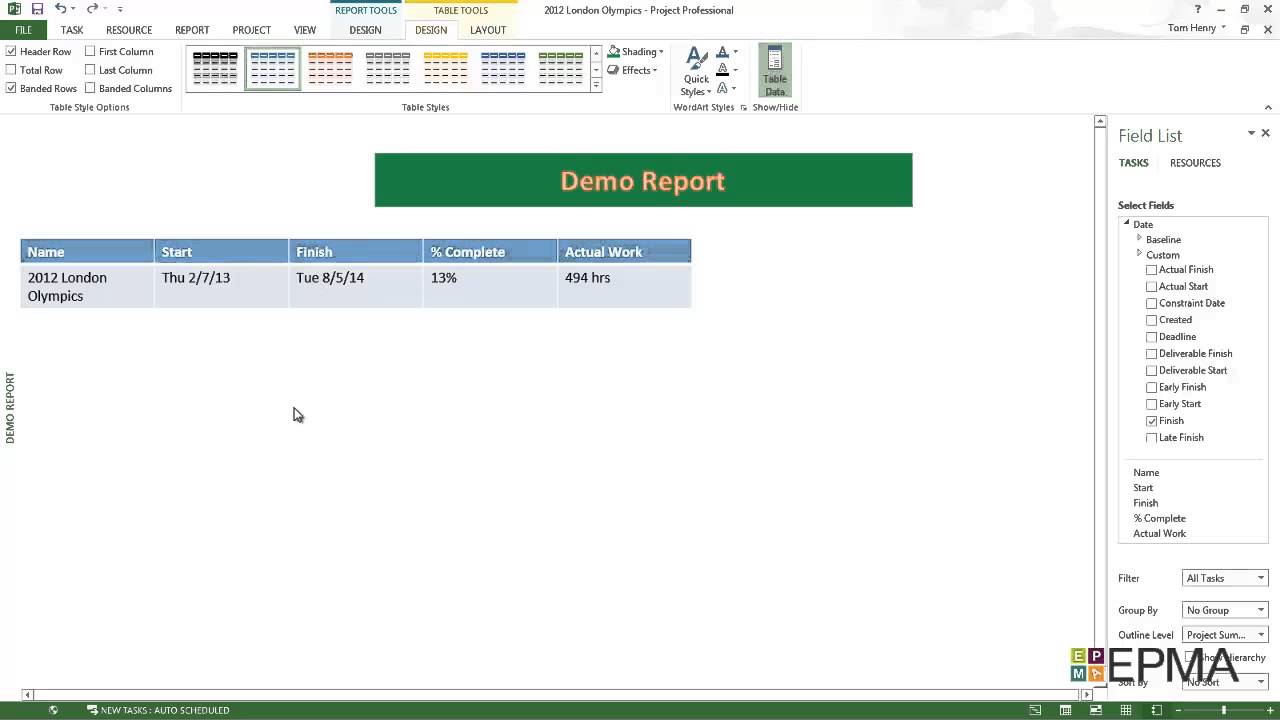This screenshot has height=720, width=1280.
Task: Open the Customize Quick Access Toolbar arrow
Action: [120, 9]
